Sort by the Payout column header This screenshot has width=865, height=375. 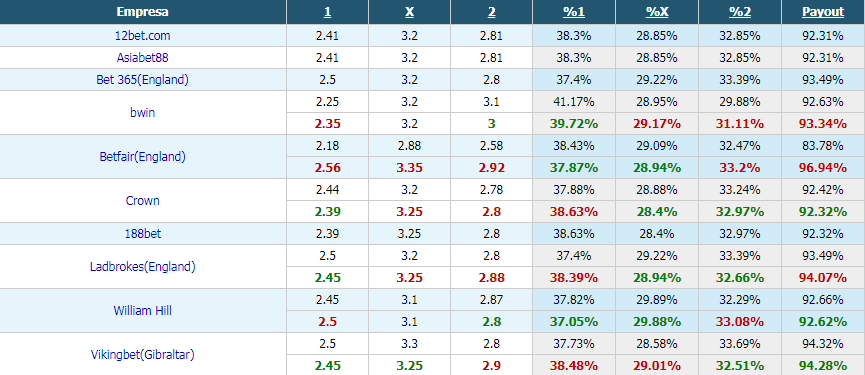823,12
